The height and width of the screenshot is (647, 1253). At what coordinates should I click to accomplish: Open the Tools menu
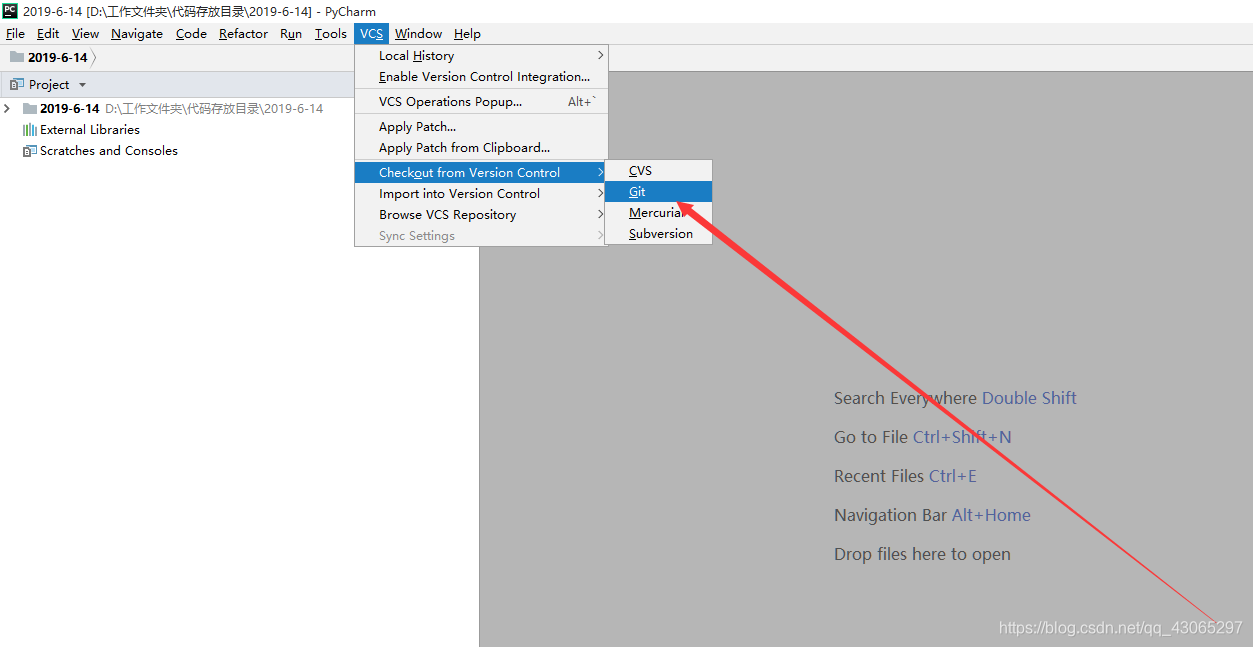[x=331, y=33]
